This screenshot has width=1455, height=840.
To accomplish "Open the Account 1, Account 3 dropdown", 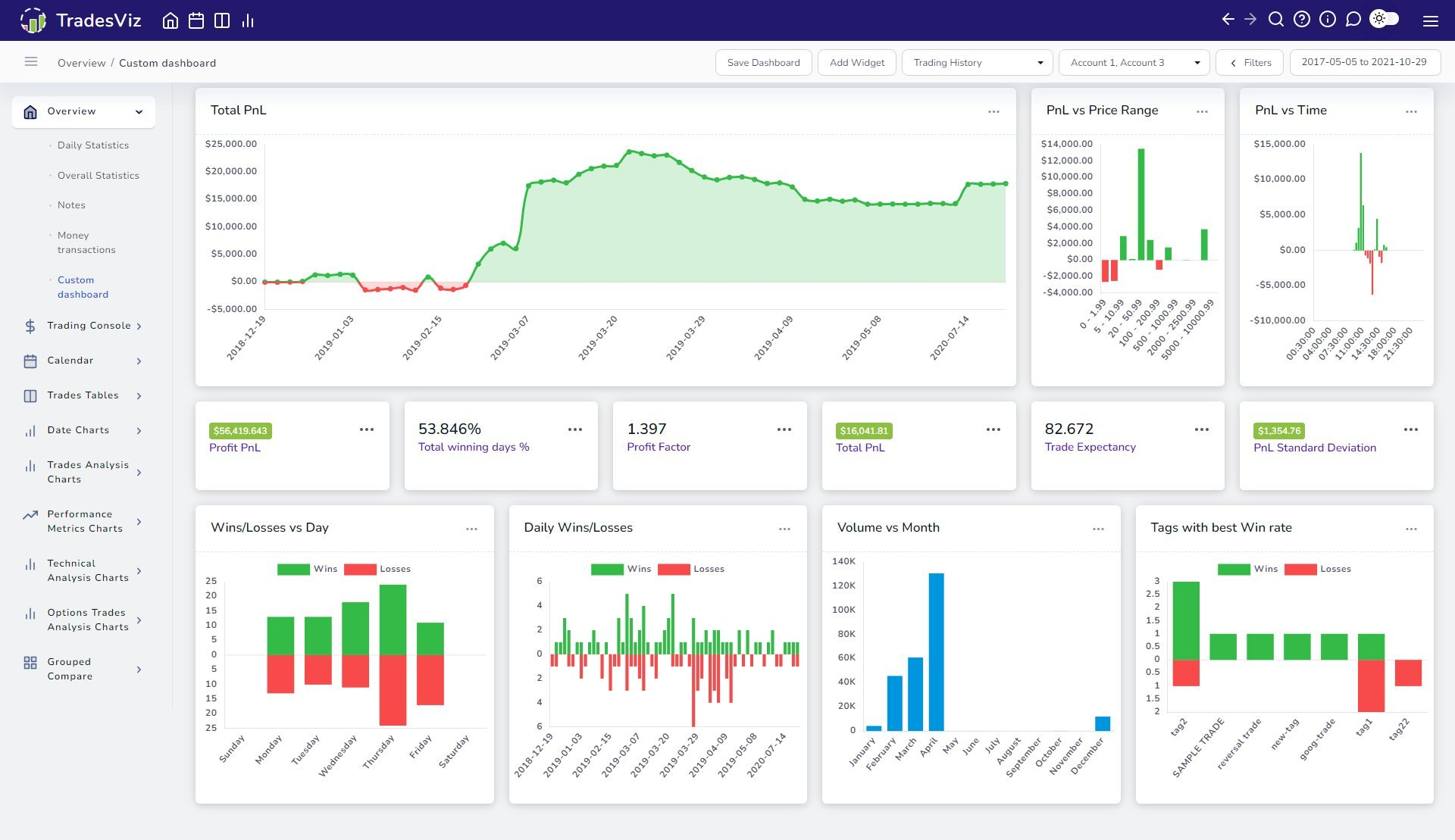I will [x=1134, y=62].
